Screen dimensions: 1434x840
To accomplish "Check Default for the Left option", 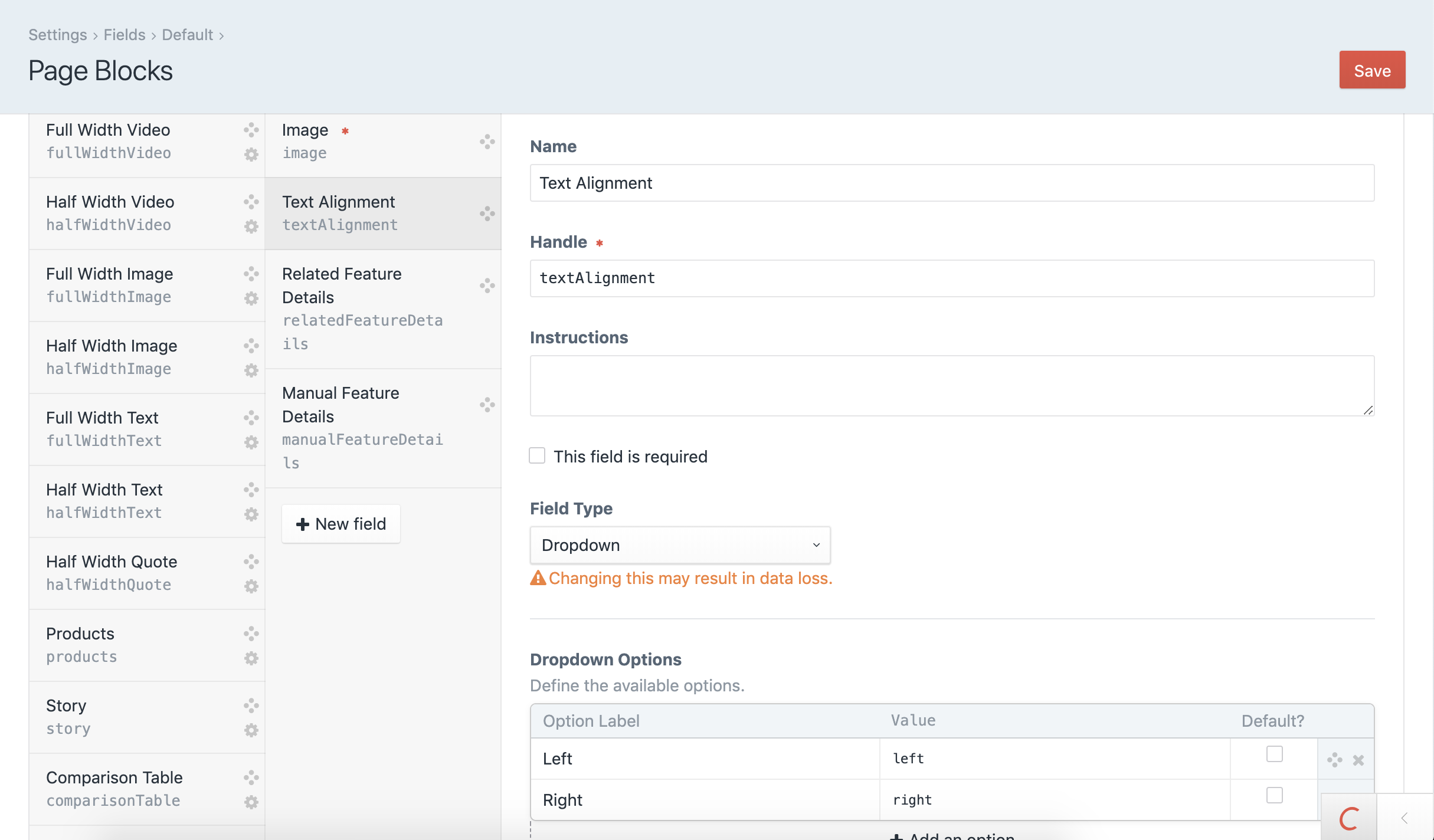I will click(1274, 753).
